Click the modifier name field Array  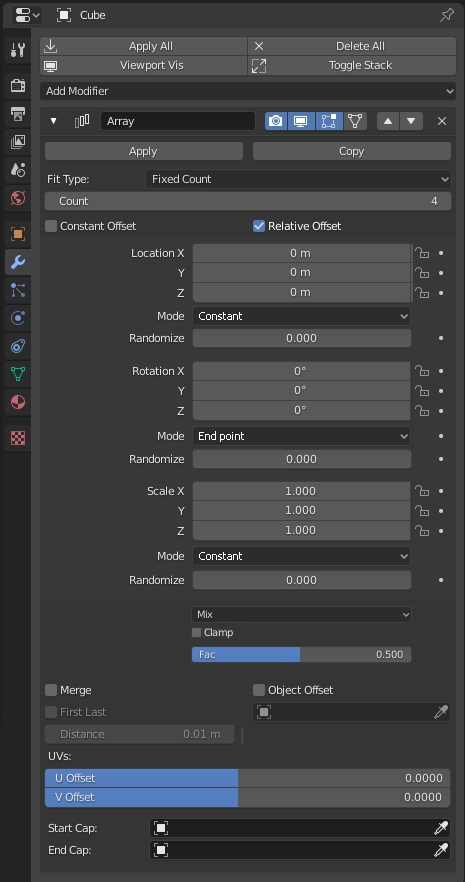click(x=178, y=121)
